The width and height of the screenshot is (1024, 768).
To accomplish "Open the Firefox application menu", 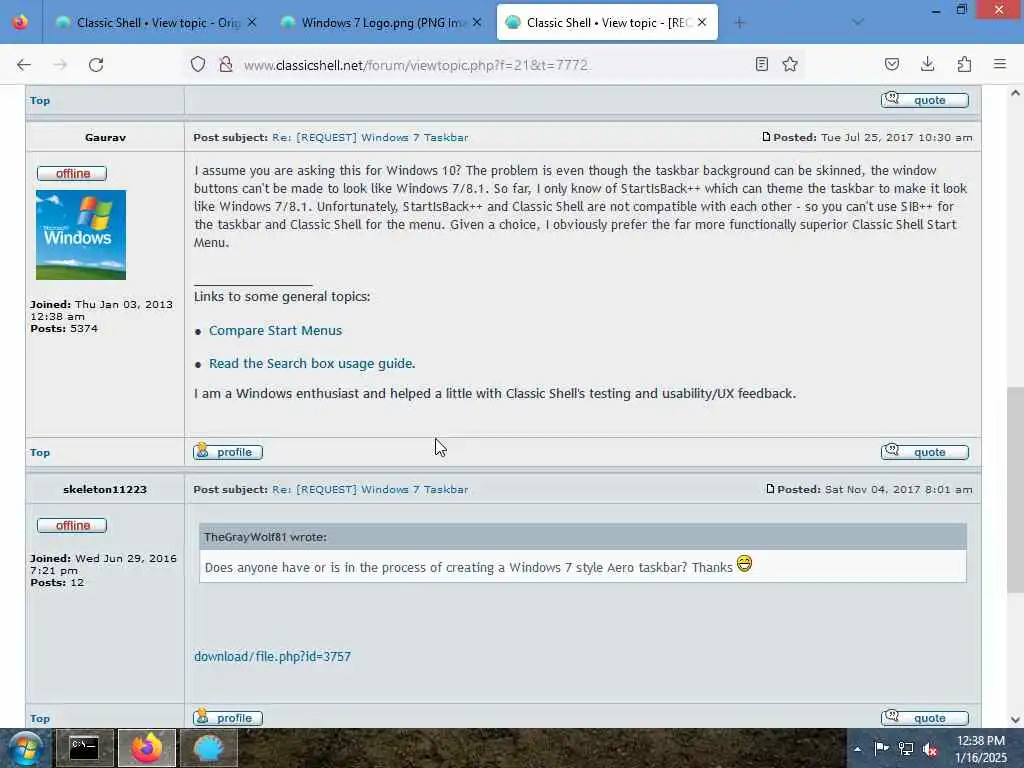I will click(1000, 64).
